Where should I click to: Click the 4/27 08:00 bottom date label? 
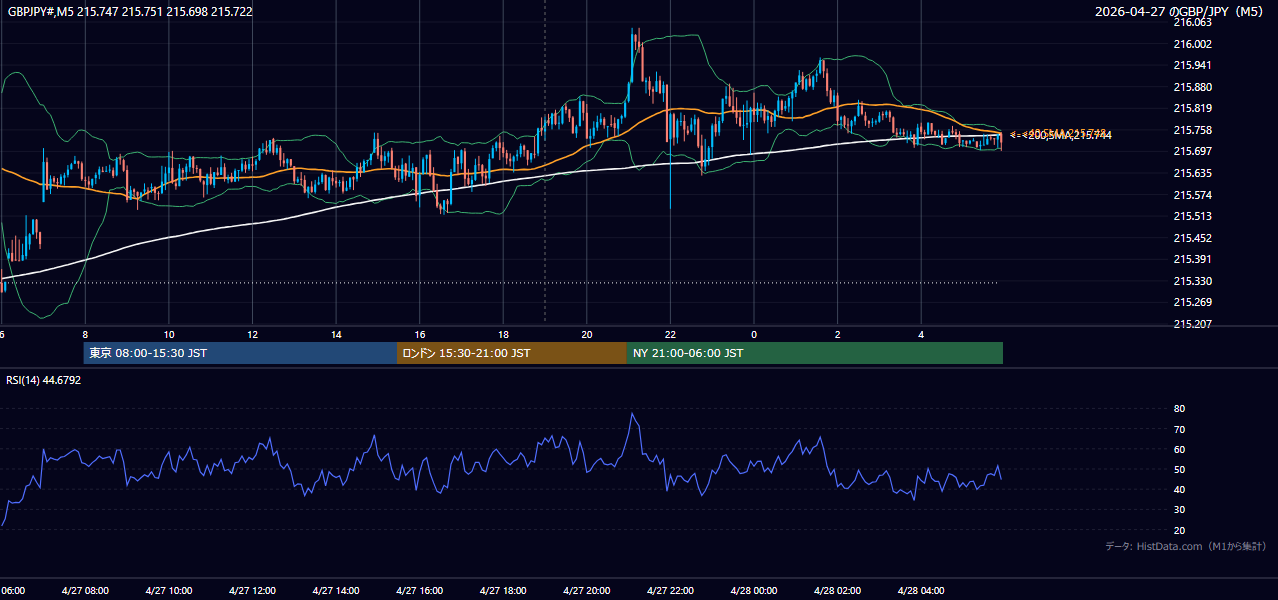click(85, 590)
